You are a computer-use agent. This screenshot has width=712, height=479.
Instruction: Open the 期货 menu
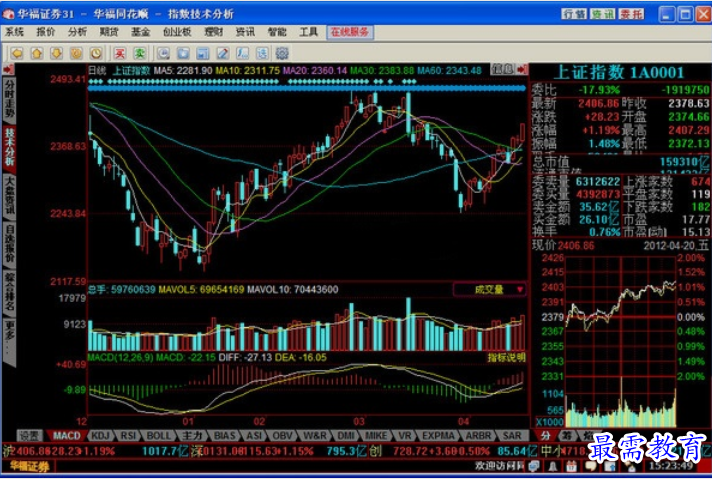tap(109, 32)
